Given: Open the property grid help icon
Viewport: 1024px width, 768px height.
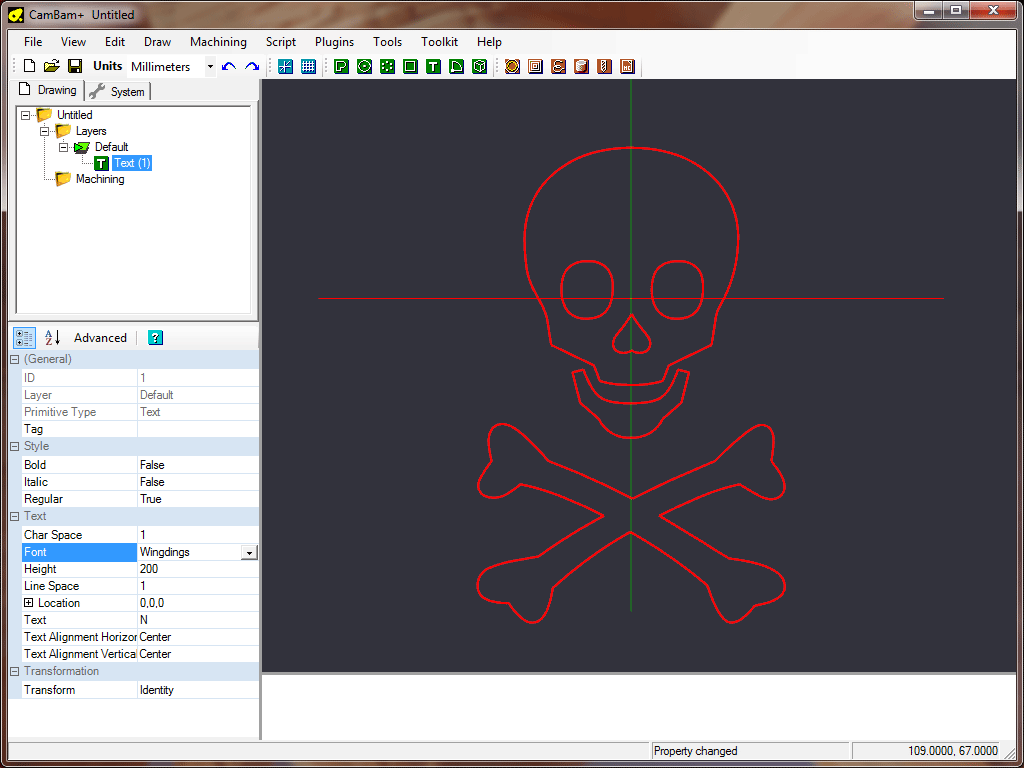Looking at the screenshot, I should click(155, 338).
